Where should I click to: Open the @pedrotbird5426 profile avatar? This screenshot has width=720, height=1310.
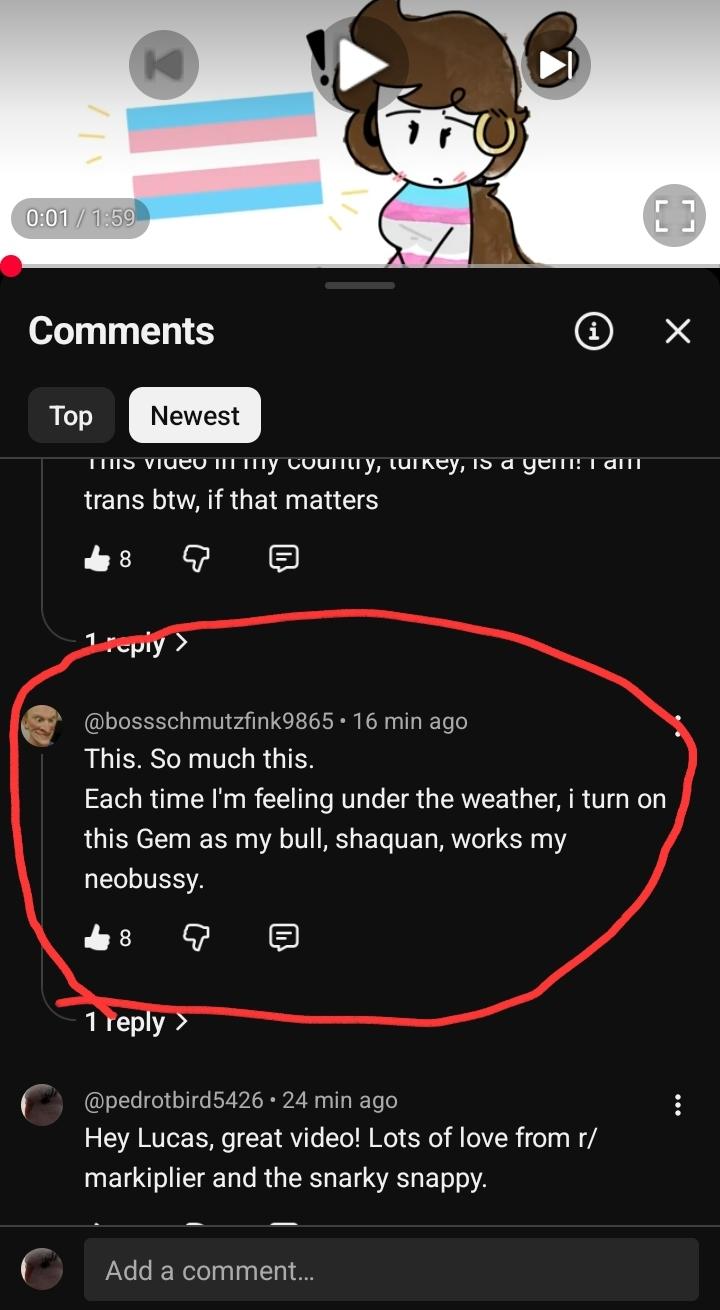[x=42, y=1104]
